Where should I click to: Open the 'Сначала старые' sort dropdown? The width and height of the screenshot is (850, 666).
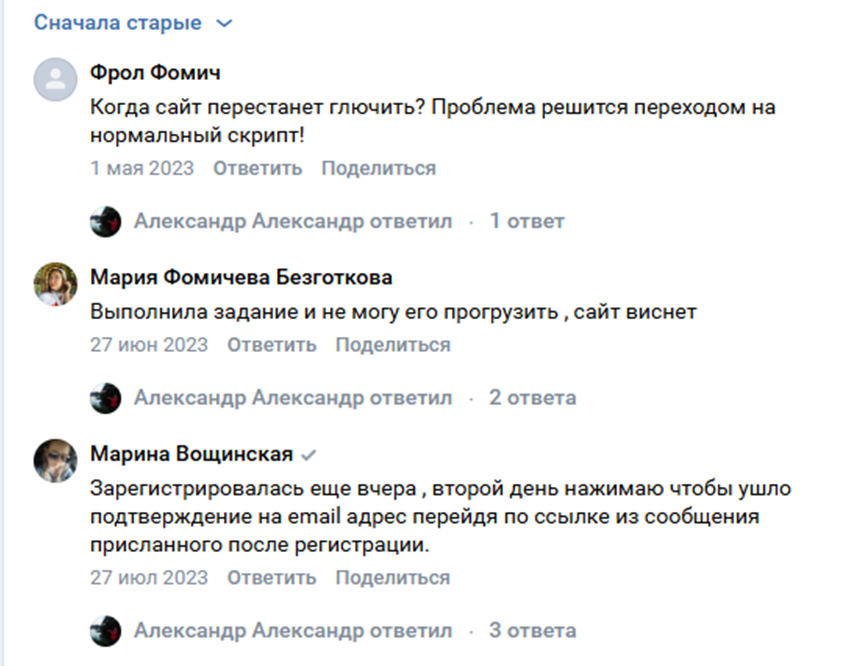coord(132,22)
